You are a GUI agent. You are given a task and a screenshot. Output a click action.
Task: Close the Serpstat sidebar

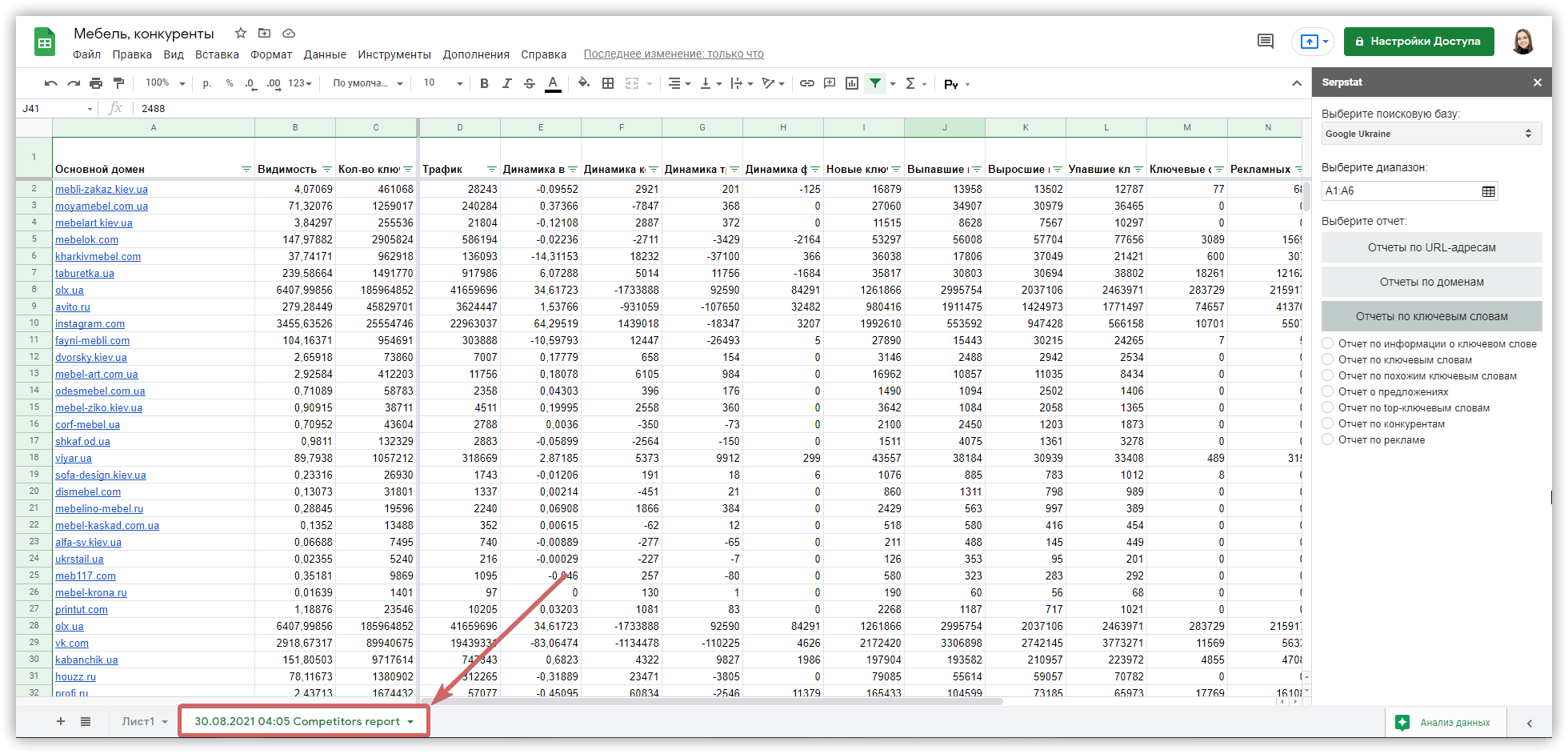(x=1537, y=82)
